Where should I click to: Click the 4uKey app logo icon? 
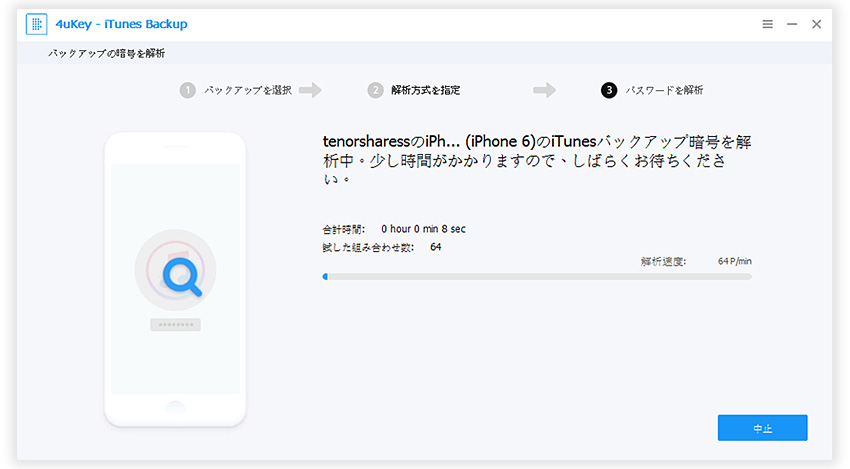[x=36, y=24]
